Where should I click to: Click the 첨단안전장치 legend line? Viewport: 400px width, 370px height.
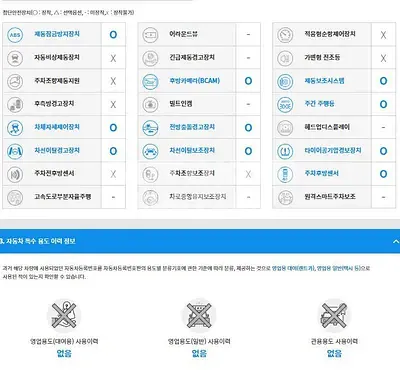(68, 13)
